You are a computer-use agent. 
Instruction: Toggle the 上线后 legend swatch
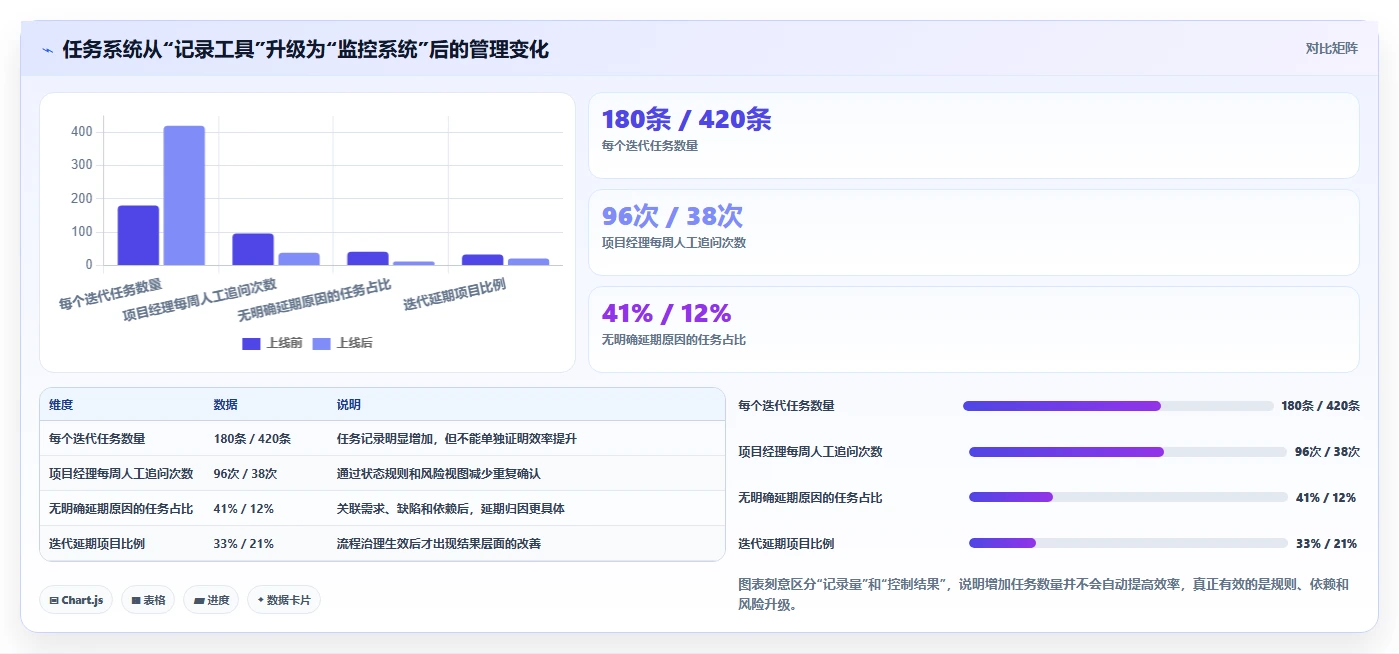click(321, 343)
